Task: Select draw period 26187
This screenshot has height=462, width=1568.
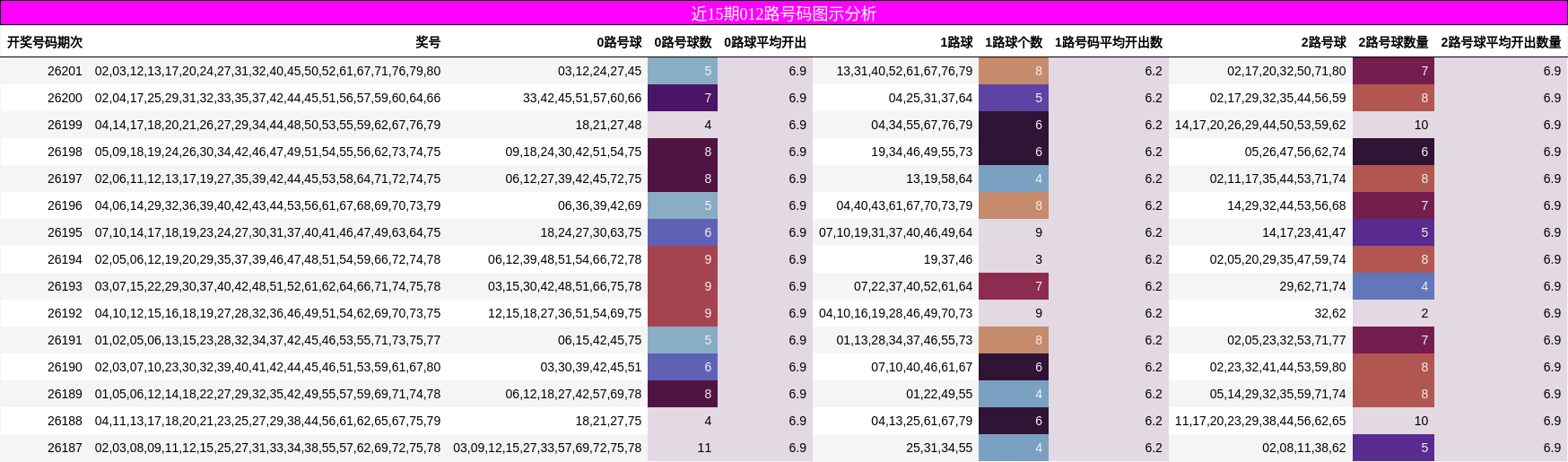Action: [x=65, y=448]
